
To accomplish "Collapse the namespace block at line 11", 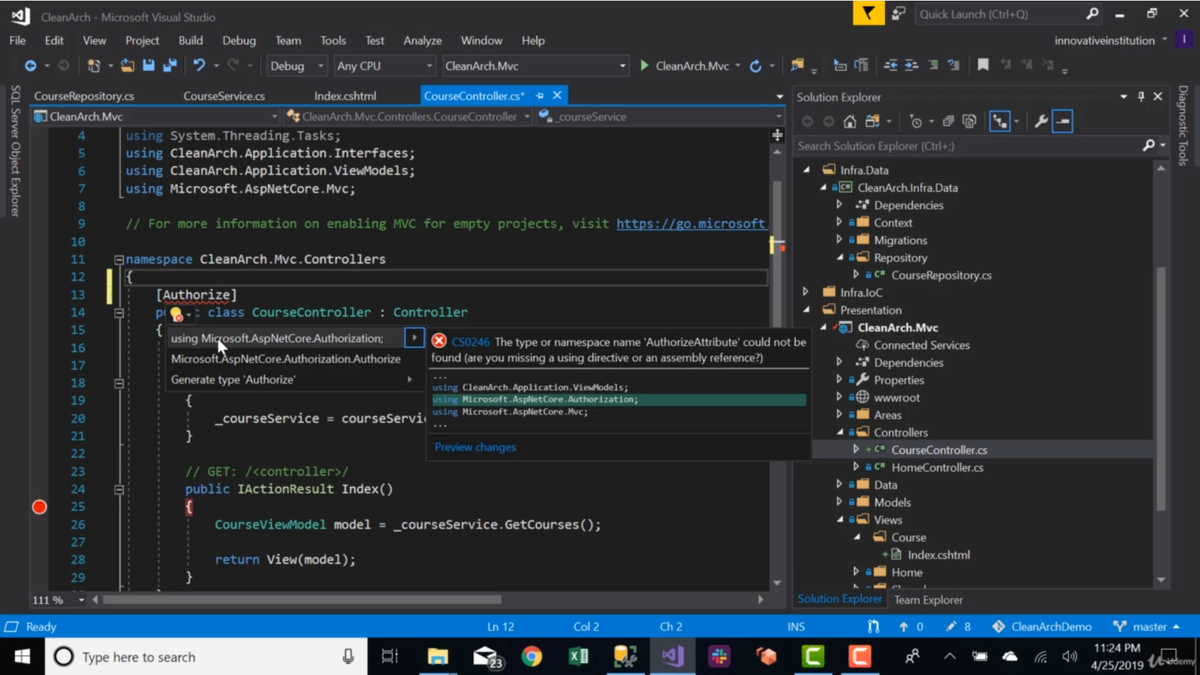I will tap(118, 259).
